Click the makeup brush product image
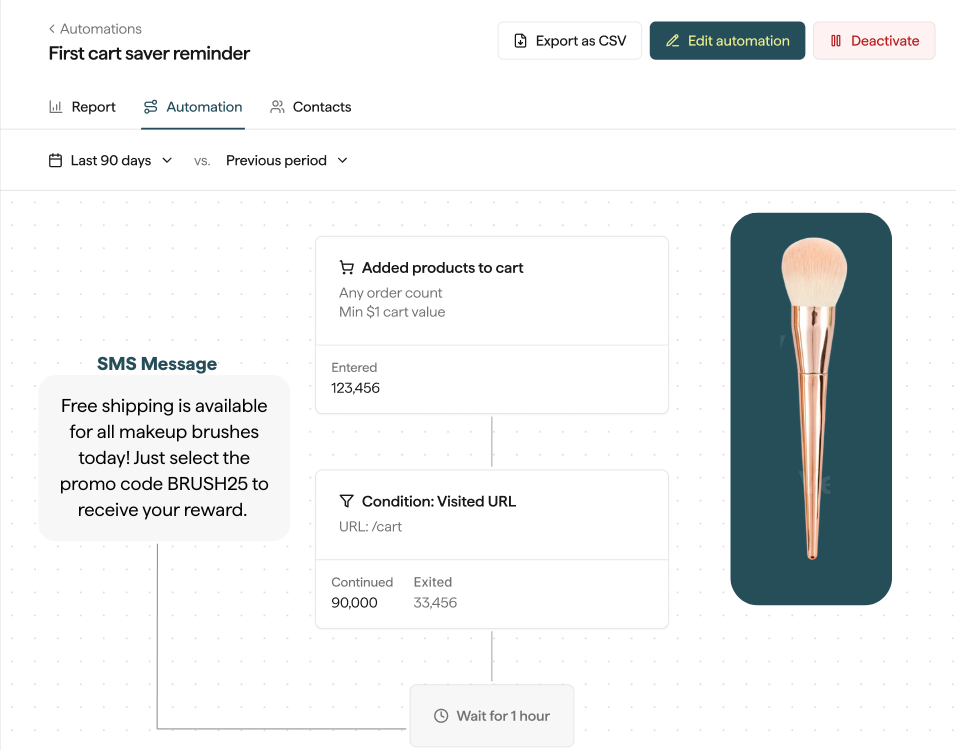Viewport: 956px width, 750px height. (x=811, y=408)
